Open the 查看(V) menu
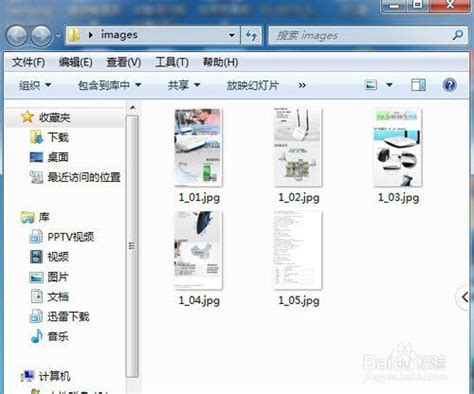This screenshot has width=474, height=394. [124, 62]
